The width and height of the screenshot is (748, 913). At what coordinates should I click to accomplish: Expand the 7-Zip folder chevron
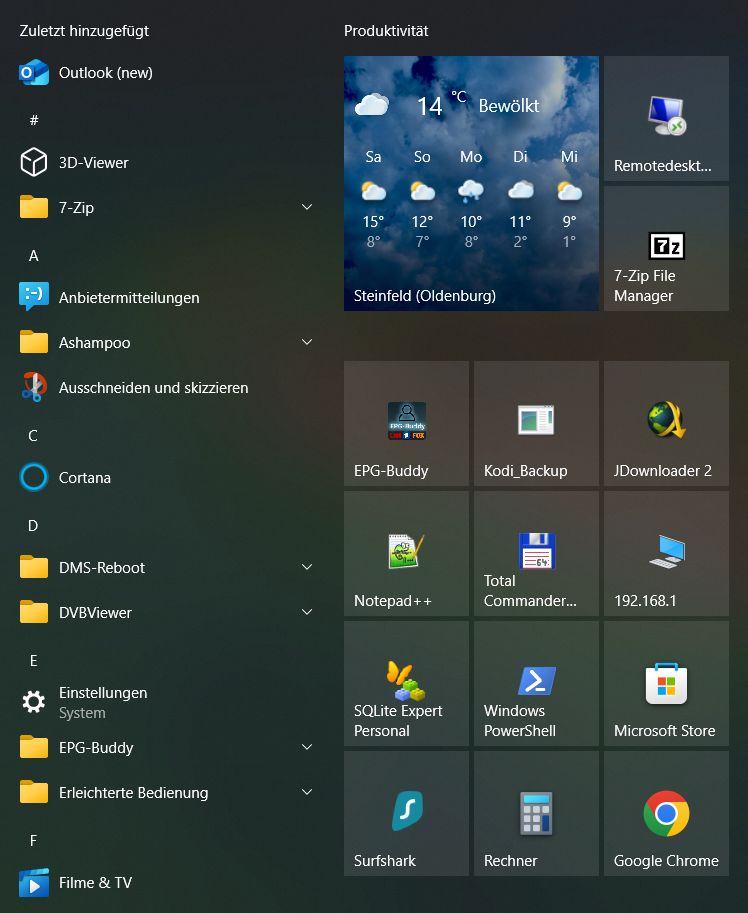tap(307, 207)
